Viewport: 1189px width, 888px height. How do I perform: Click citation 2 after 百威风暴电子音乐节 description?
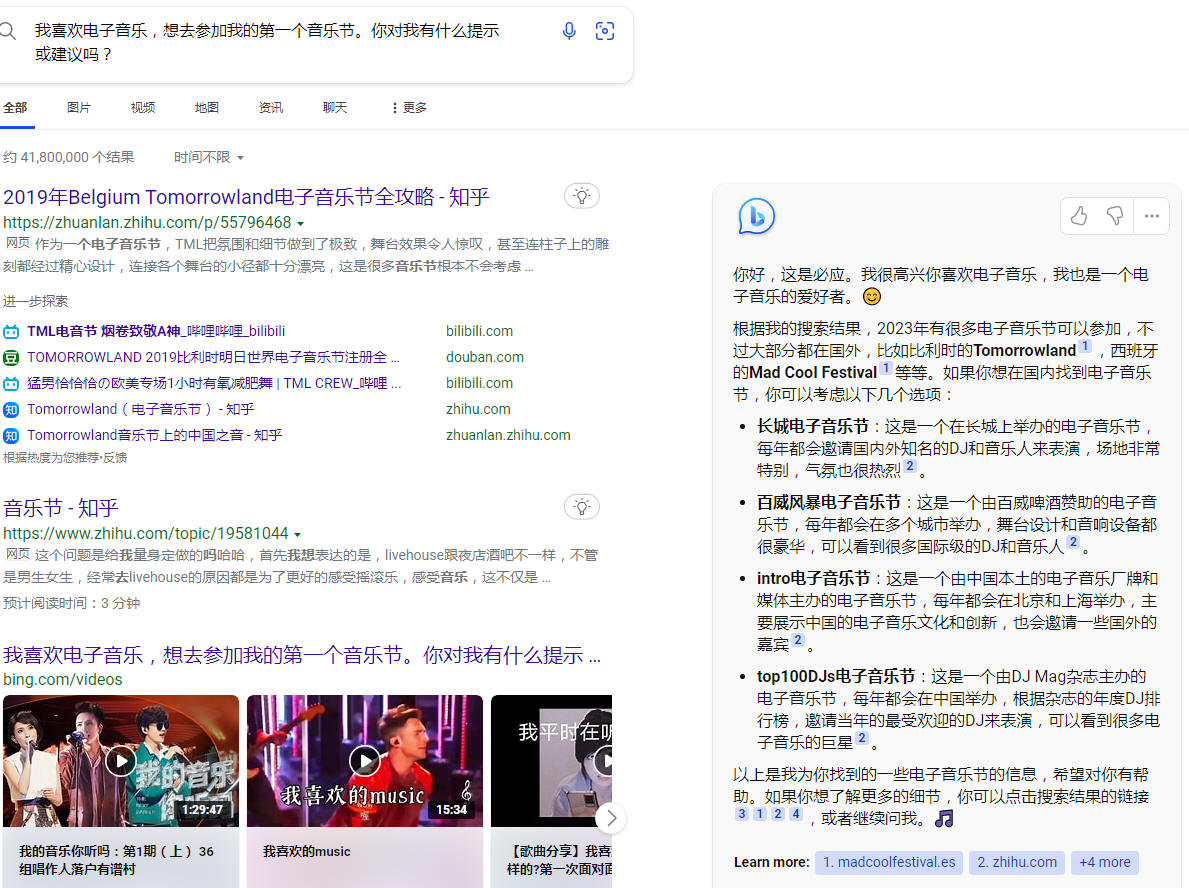[x=1073, y=542]
